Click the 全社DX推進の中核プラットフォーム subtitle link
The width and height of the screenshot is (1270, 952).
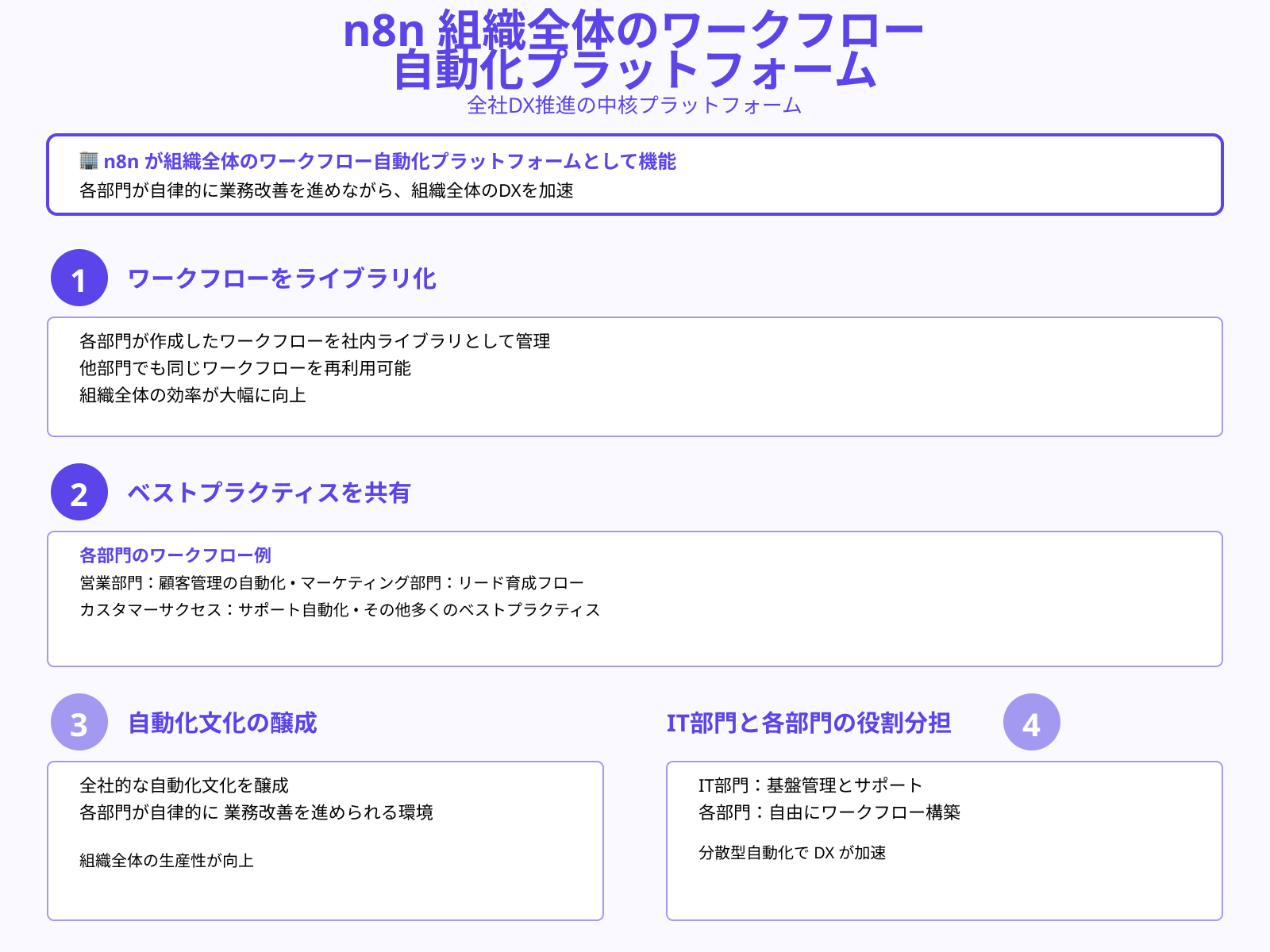point(635,104)
